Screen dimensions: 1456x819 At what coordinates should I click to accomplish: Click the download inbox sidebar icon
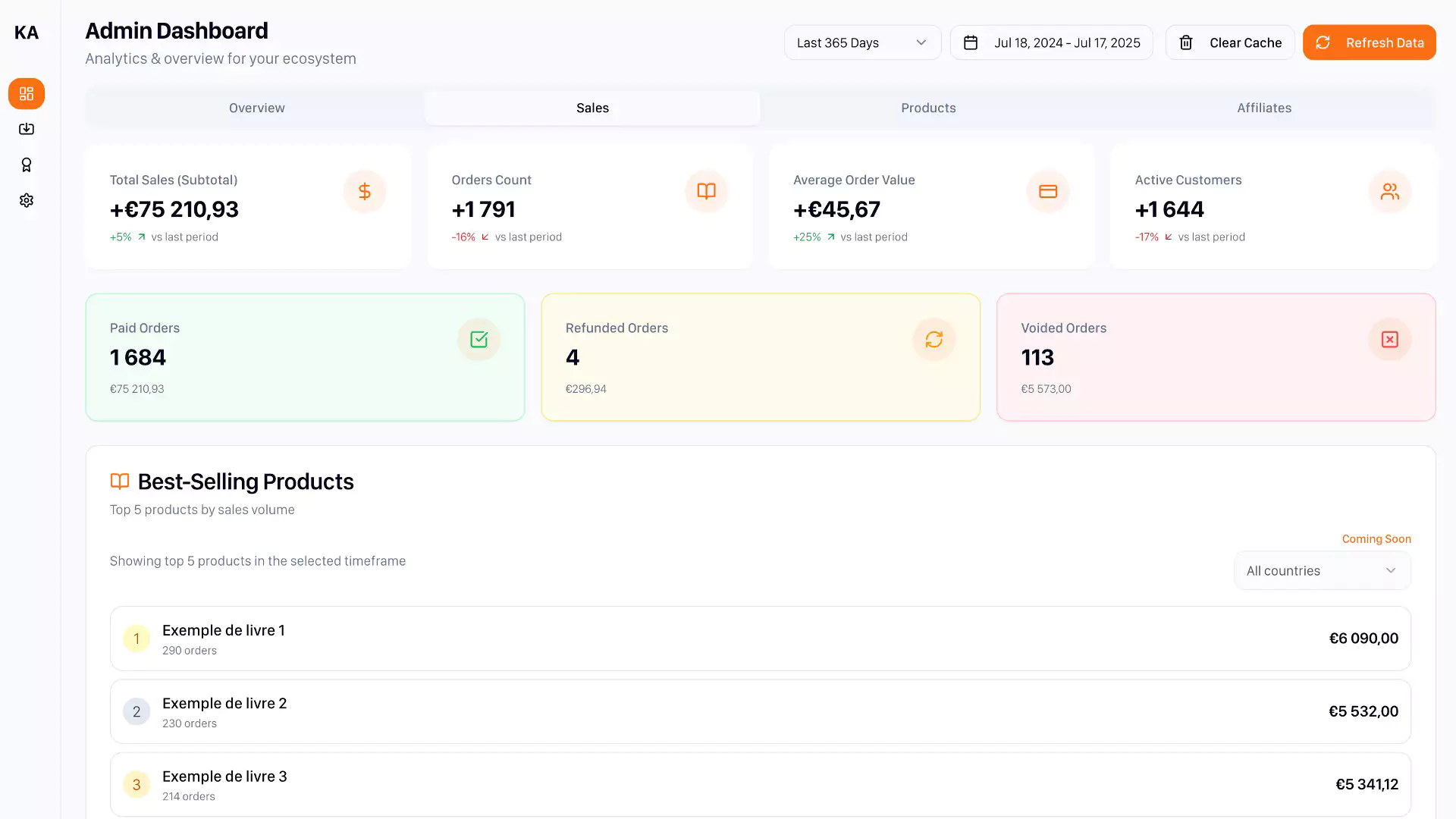click(27, 129)
